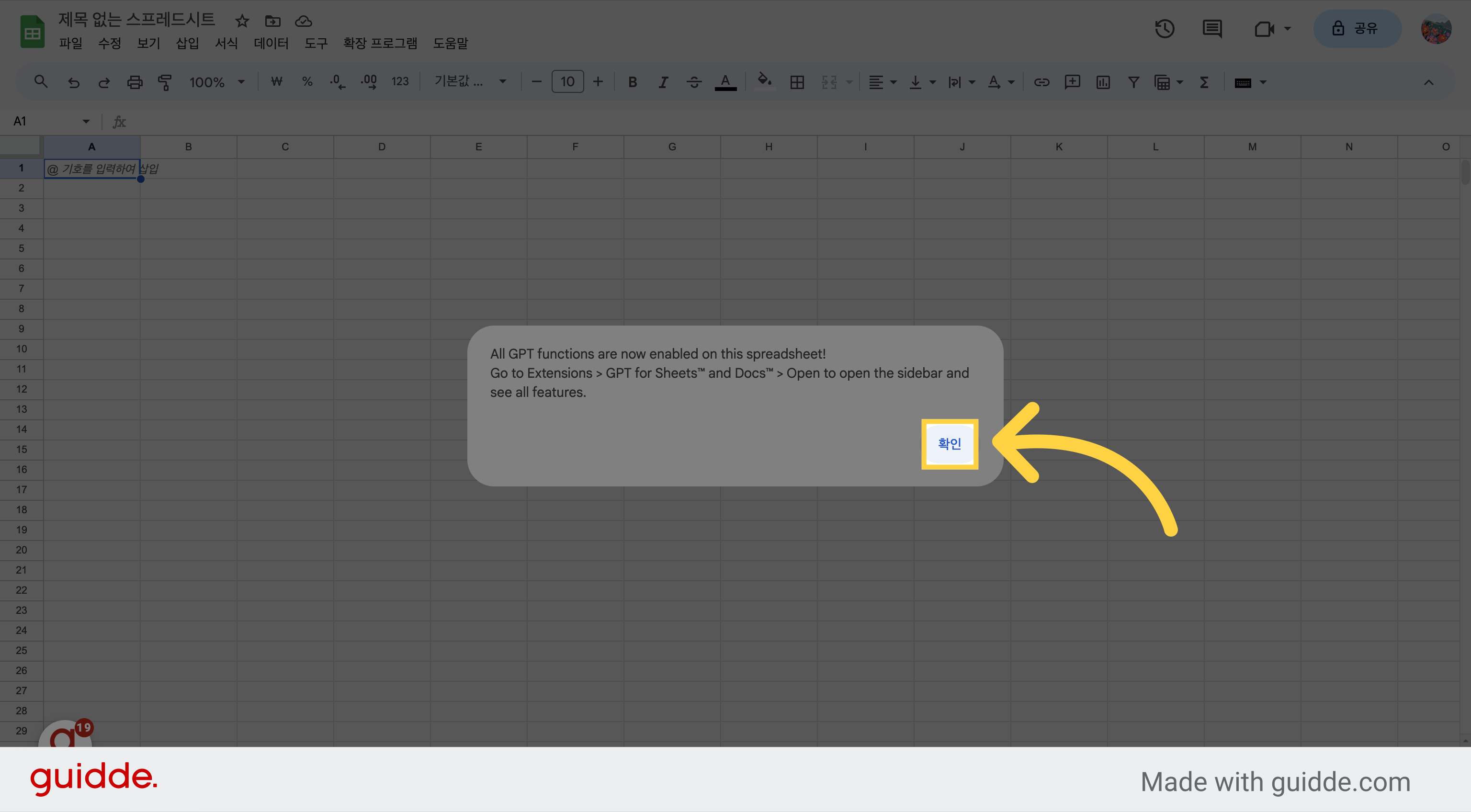This screenshot has height=812, width=1471.
Task: Click the functions sigma icon
Action: pyautogui.click(x=1204, y=82)
